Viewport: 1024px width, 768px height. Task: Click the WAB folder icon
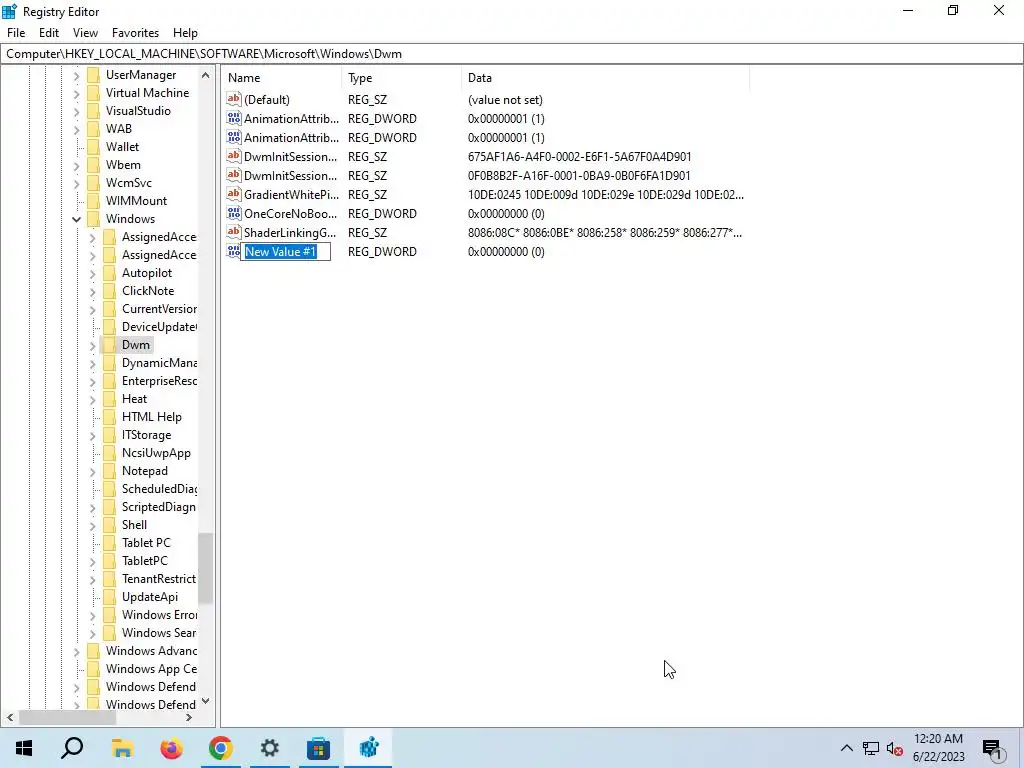pos(93,129)
